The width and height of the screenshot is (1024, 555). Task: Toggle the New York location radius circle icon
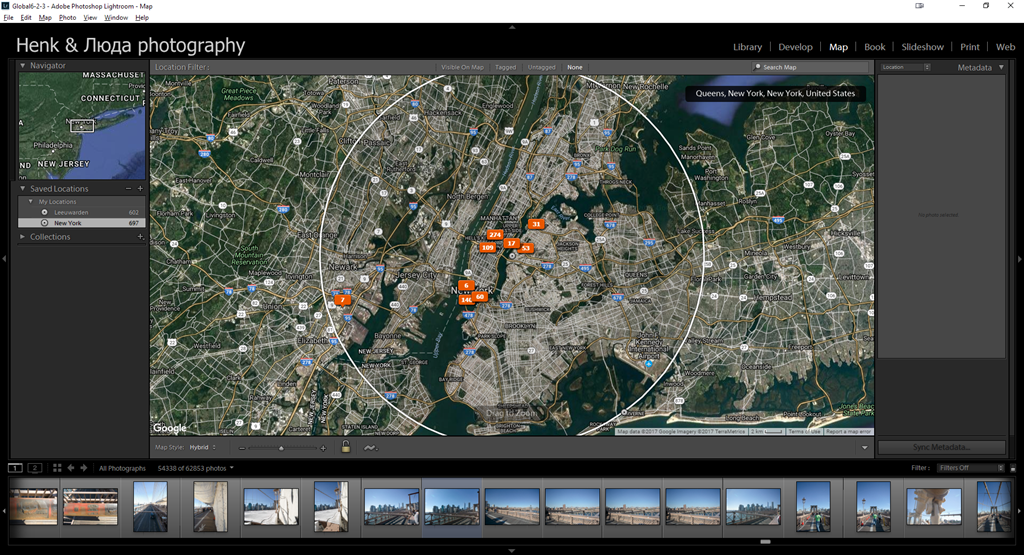(x=44, y=223)
